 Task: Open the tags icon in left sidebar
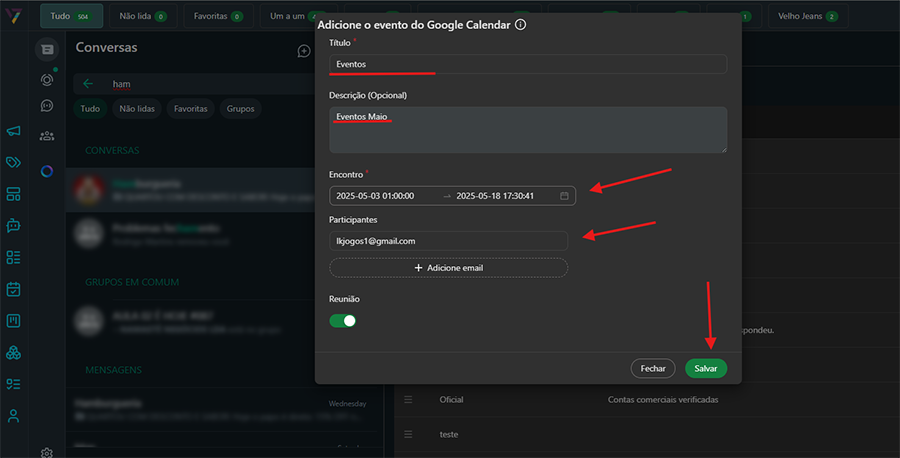(14, 162)
